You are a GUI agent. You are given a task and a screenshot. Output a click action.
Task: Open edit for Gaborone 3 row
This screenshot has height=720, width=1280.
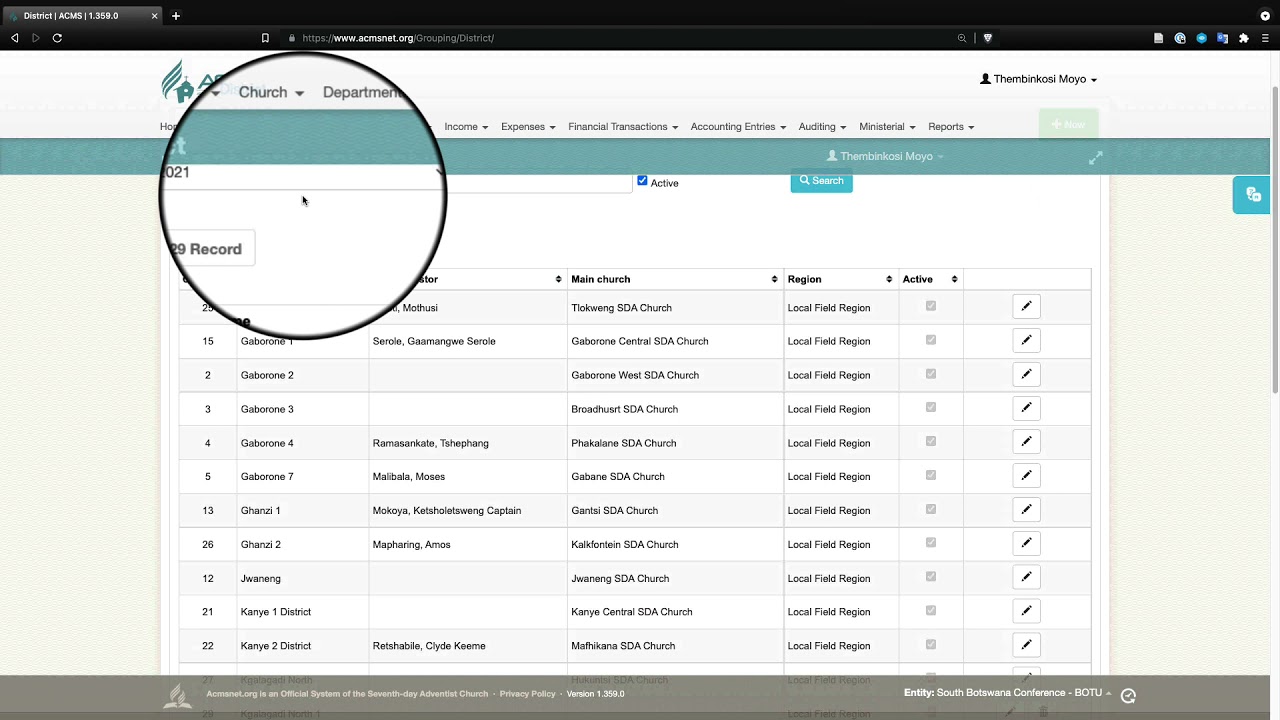(1026, 408)
